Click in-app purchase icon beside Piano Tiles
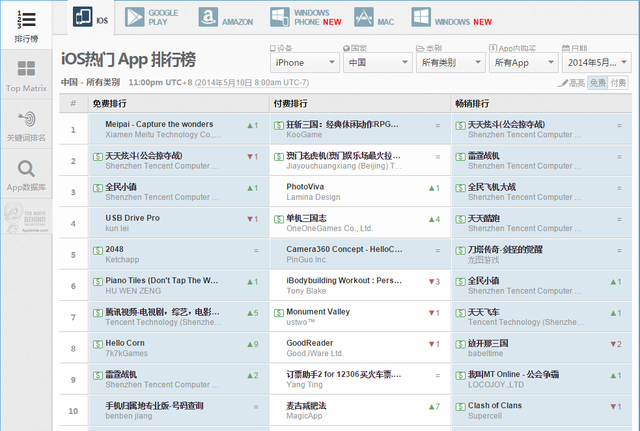Screen dimensions: 640x431 pos(98,282)
